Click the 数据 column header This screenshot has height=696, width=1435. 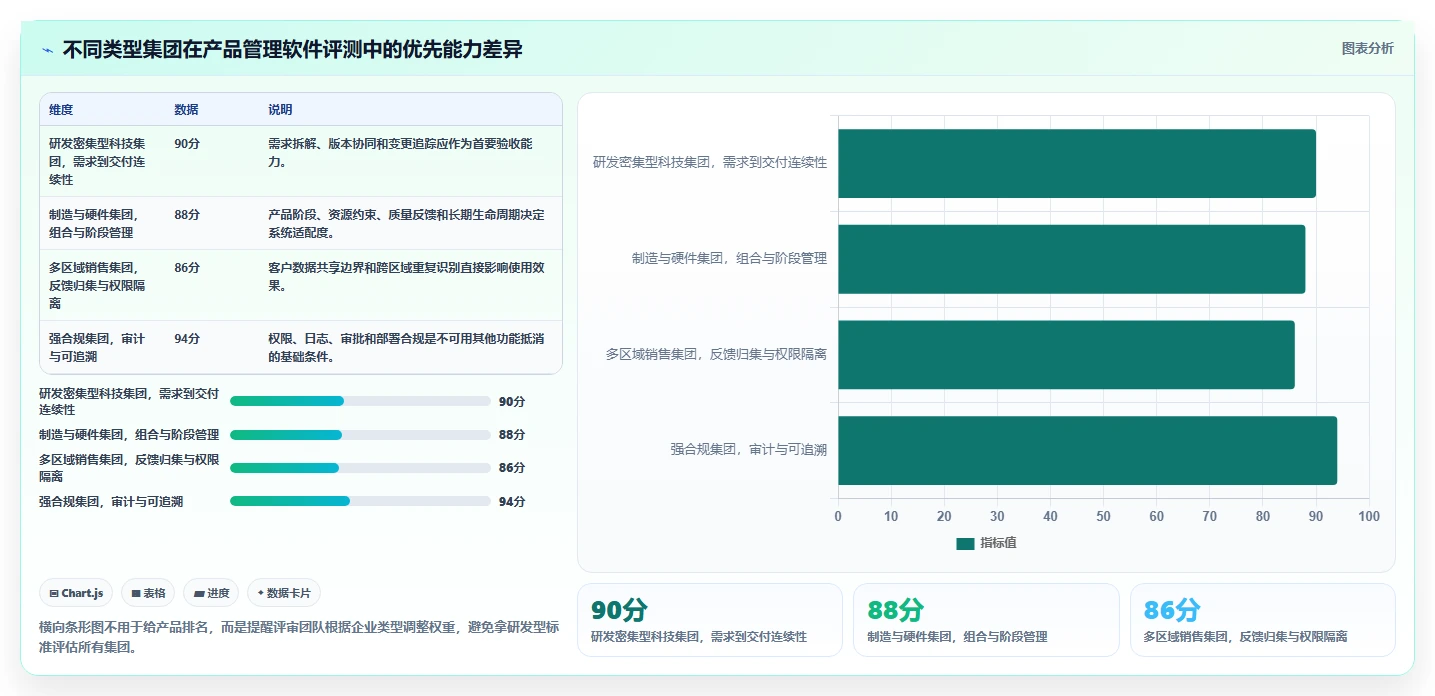coord(186,110)
